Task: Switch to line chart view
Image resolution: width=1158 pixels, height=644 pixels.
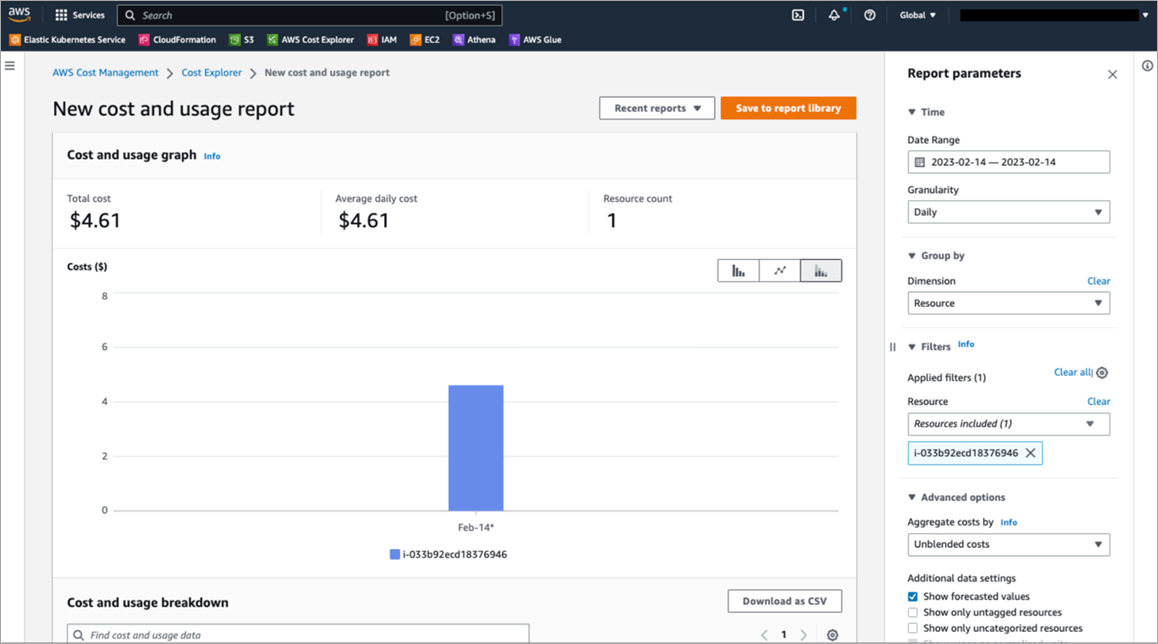Action: point(779,271)
